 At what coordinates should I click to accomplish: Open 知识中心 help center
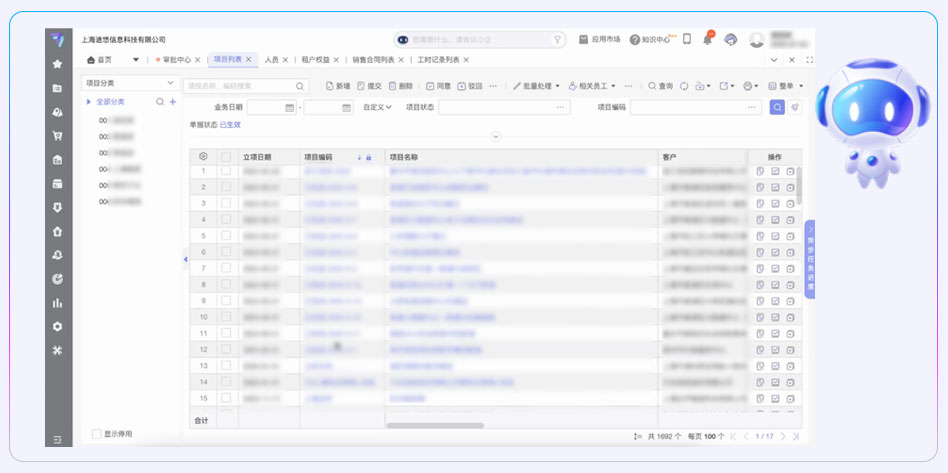click(x=652, y=39)
